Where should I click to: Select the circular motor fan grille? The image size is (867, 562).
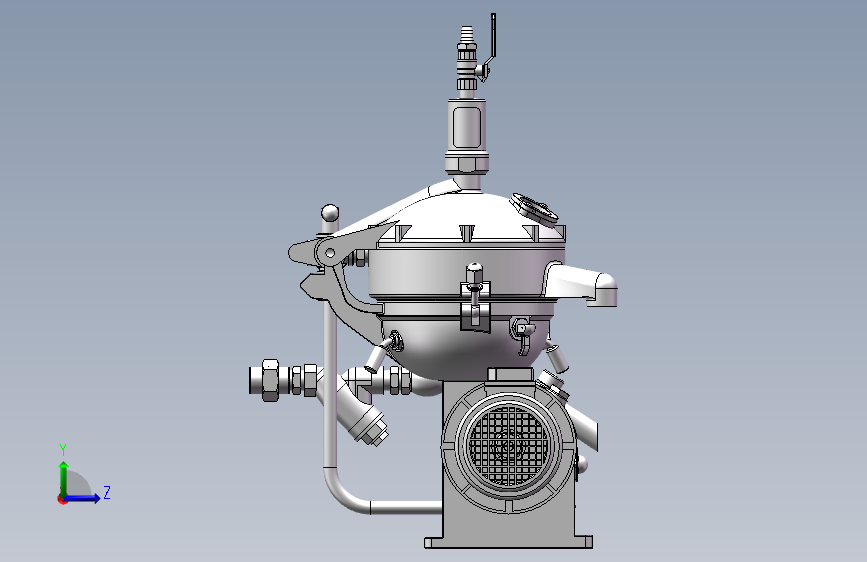tap(509, 446)
